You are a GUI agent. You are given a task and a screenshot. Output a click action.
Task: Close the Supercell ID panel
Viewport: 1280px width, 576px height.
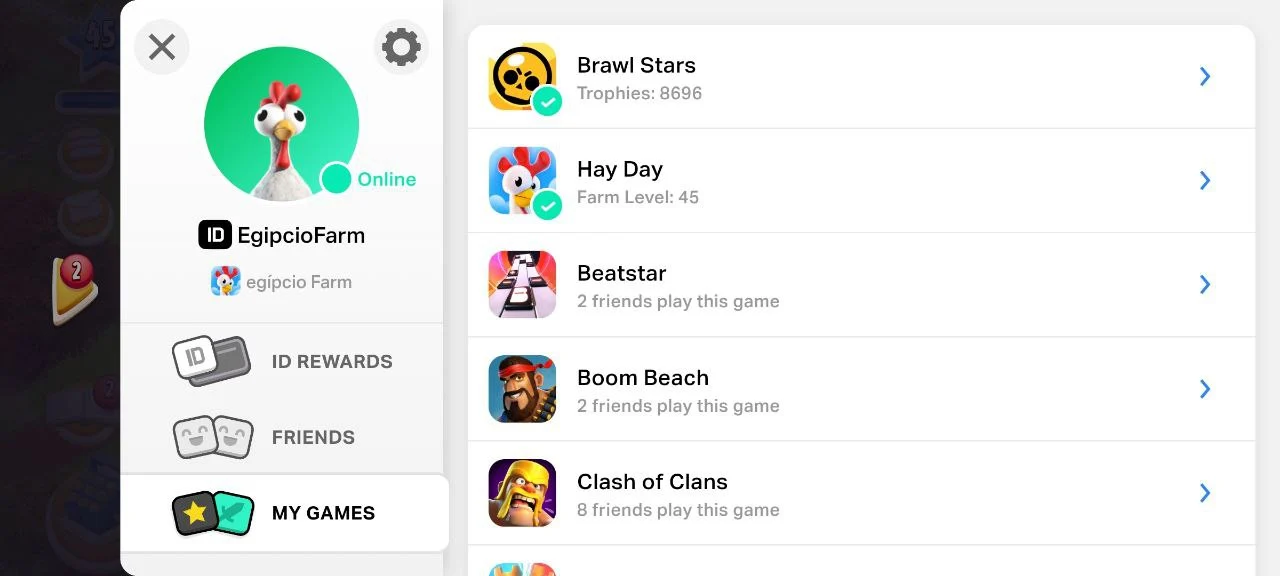(x=162, y=47)
